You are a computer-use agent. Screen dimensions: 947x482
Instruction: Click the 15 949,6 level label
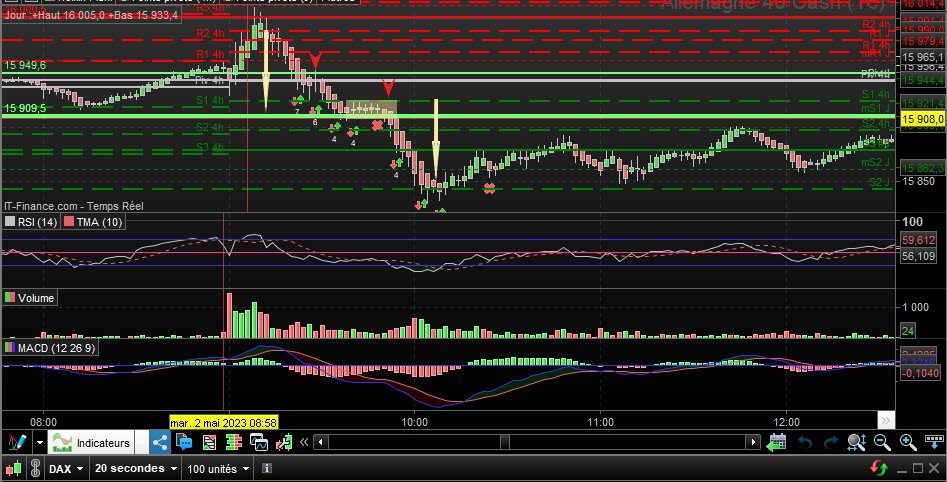tap(25, 65)
